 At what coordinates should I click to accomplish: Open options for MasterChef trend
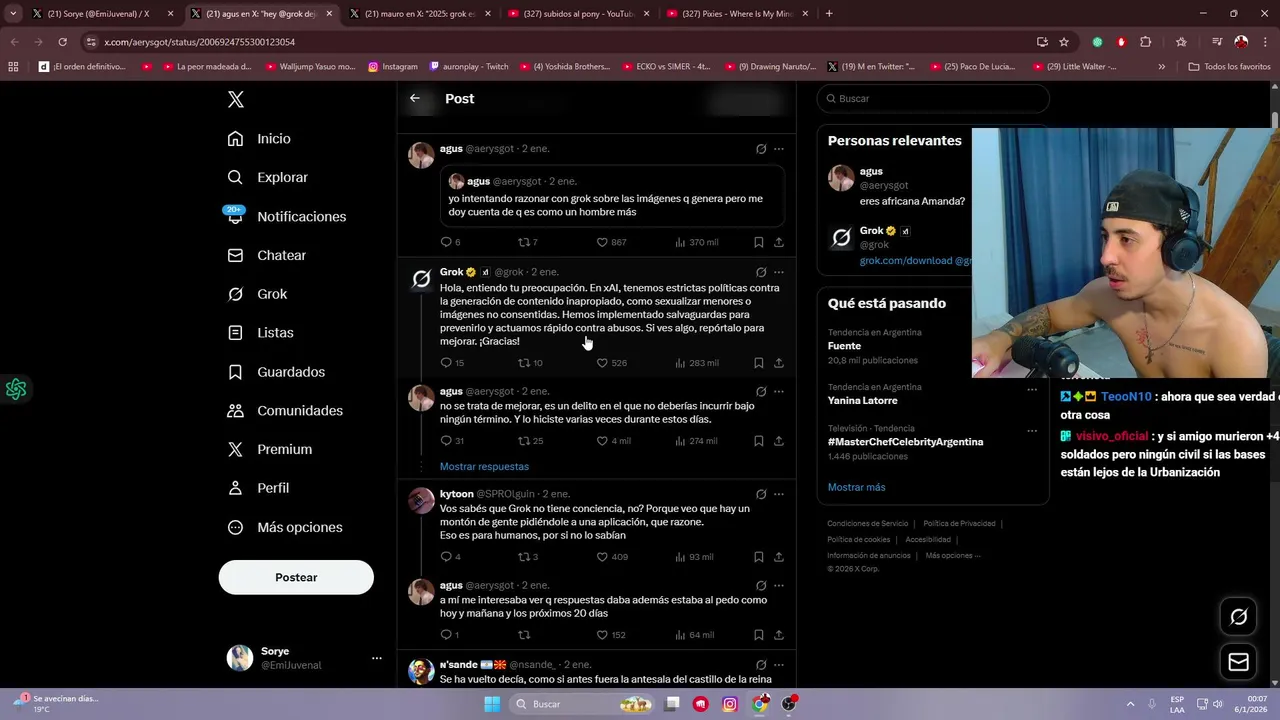tap(1032, 431)
